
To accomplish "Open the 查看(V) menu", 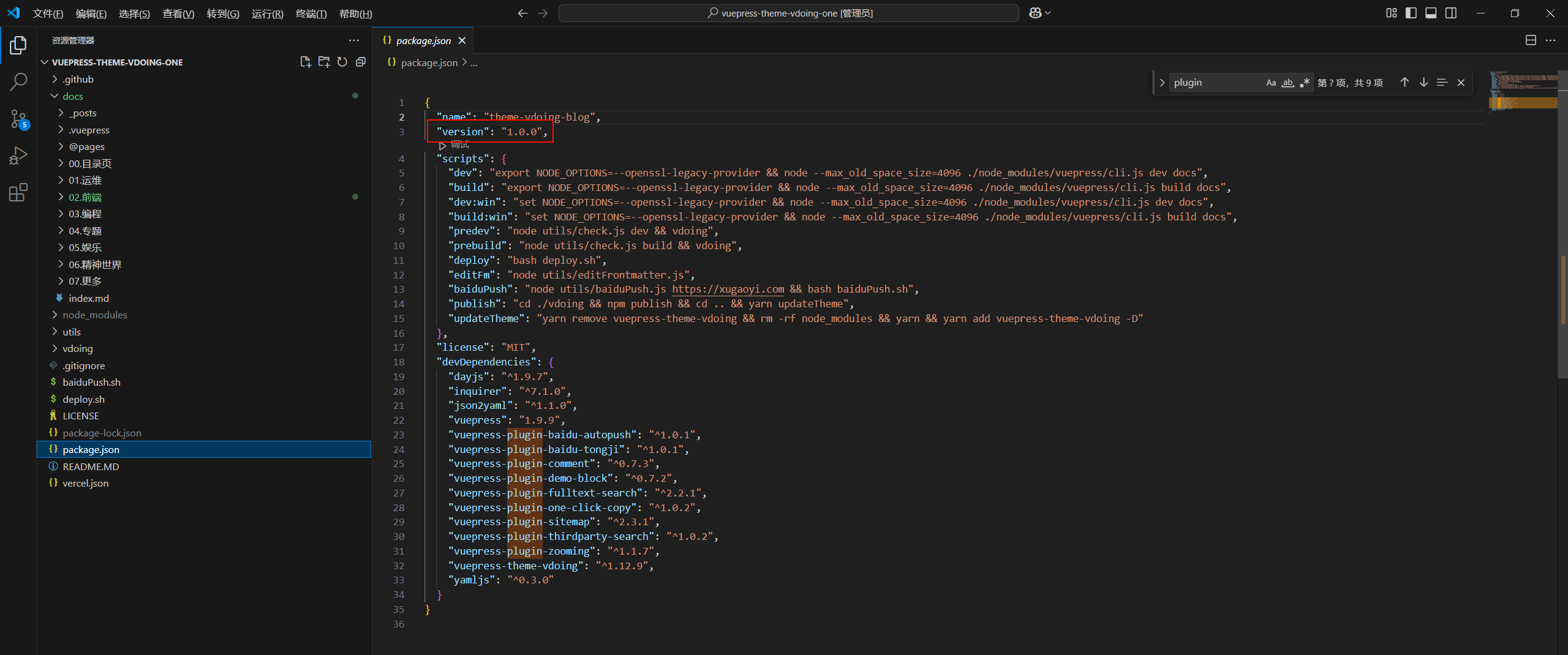I will click(x=178, y=13).
